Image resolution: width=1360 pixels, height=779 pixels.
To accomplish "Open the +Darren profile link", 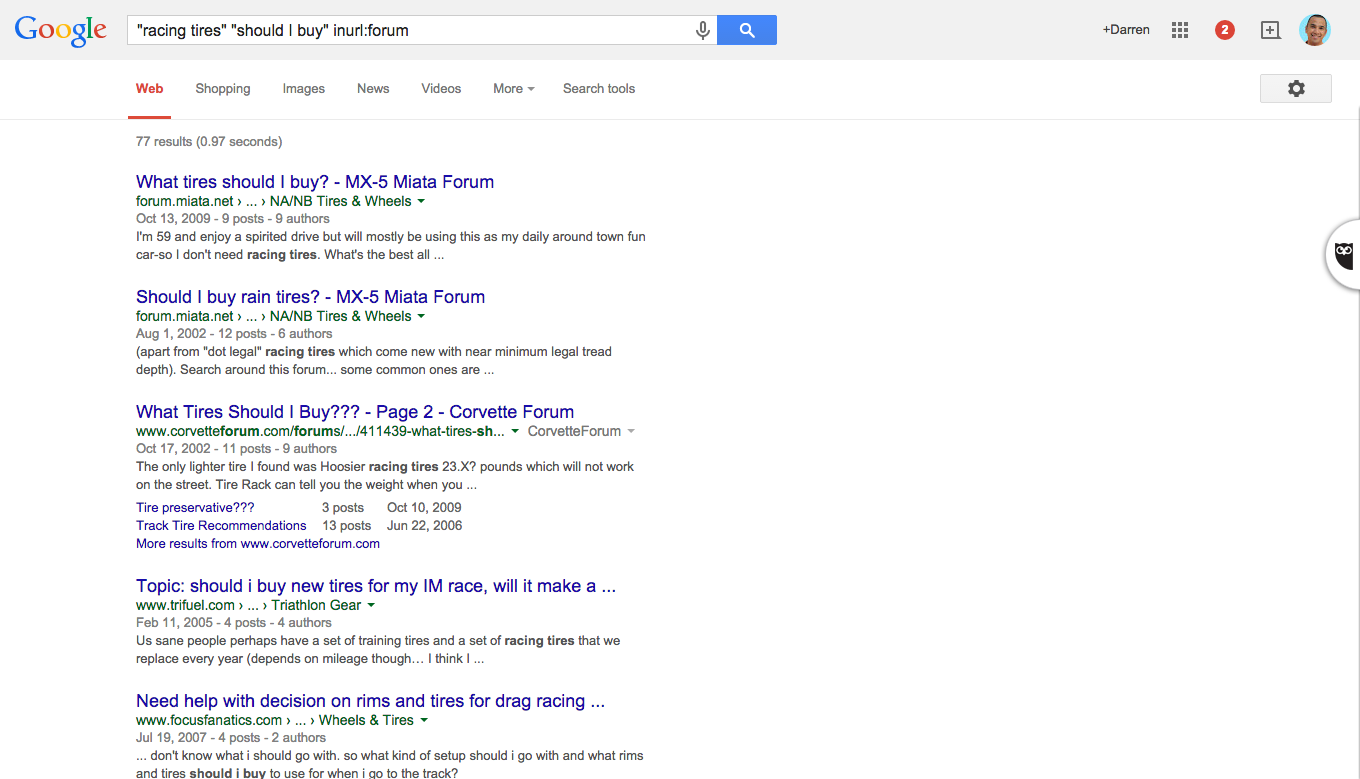I will pyautogui.click(x=1126, y=30).
